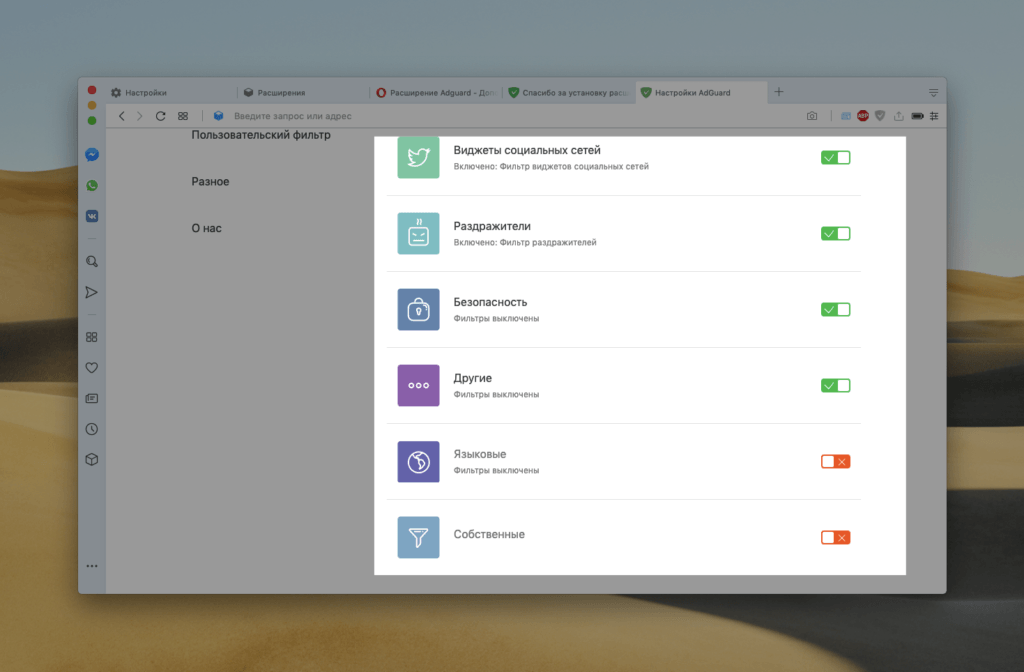
Task: Click the battery saver icon
Action: click(918, 116)
